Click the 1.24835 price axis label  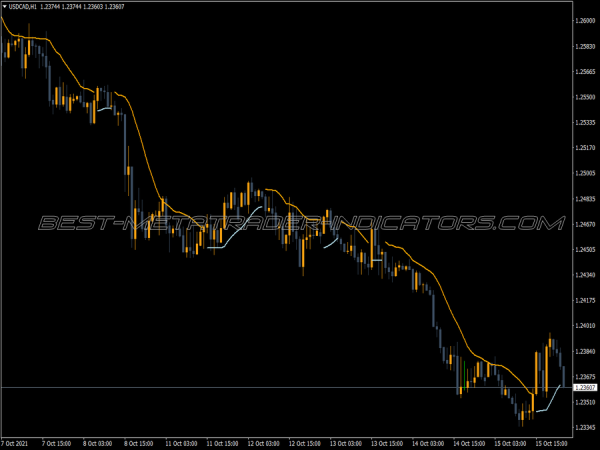pos(585,199)
